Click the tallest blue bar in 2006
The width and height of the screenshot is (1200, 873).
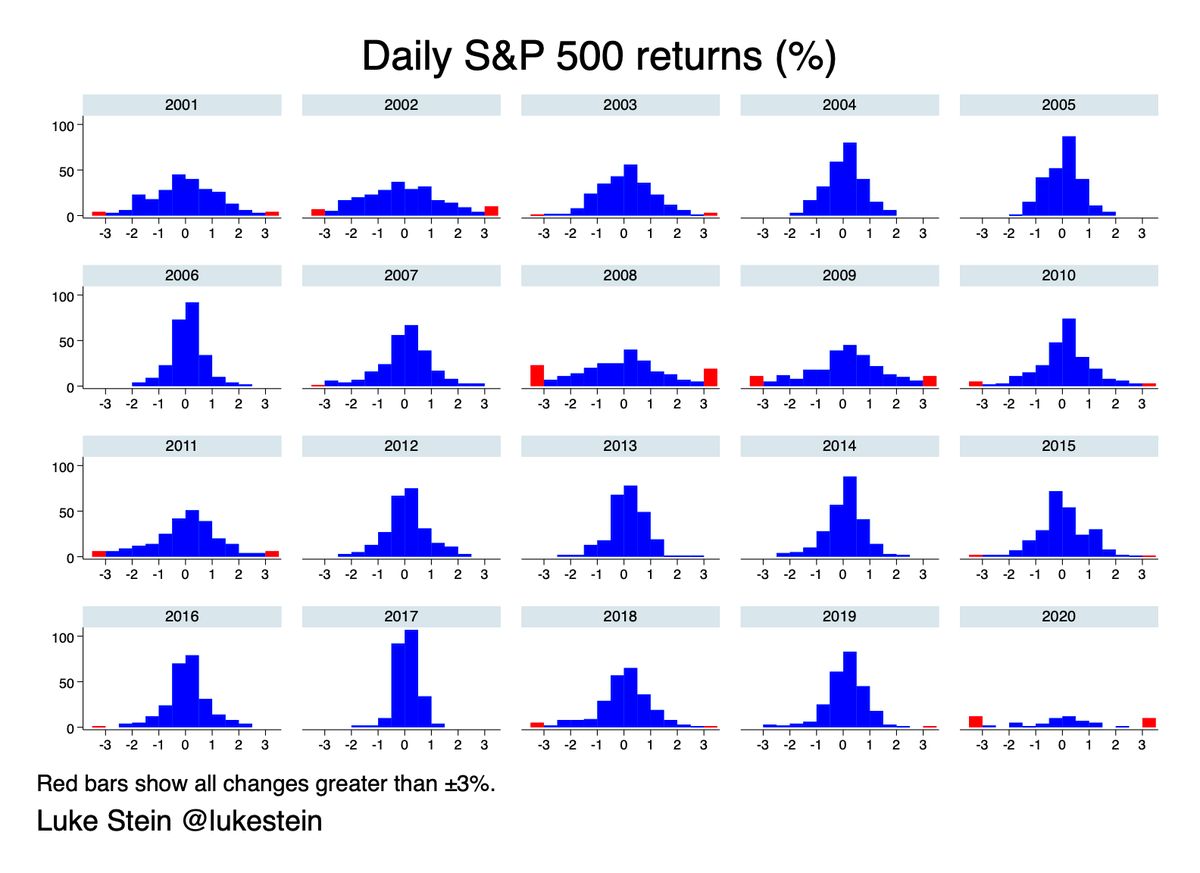tap(192, 345)
